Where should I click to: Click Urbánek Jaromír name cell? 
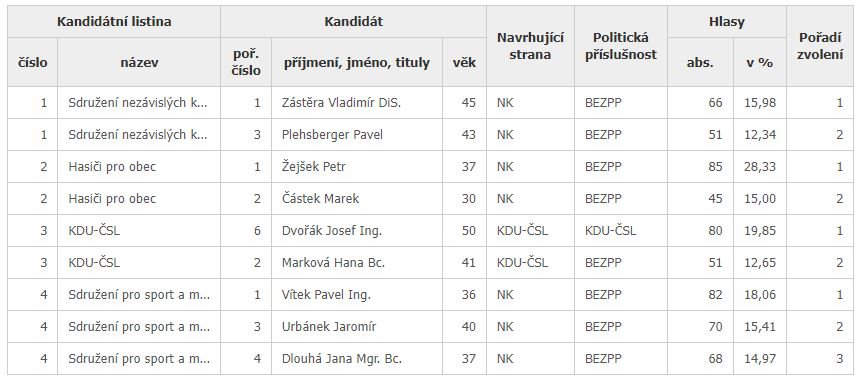point(357,327)
